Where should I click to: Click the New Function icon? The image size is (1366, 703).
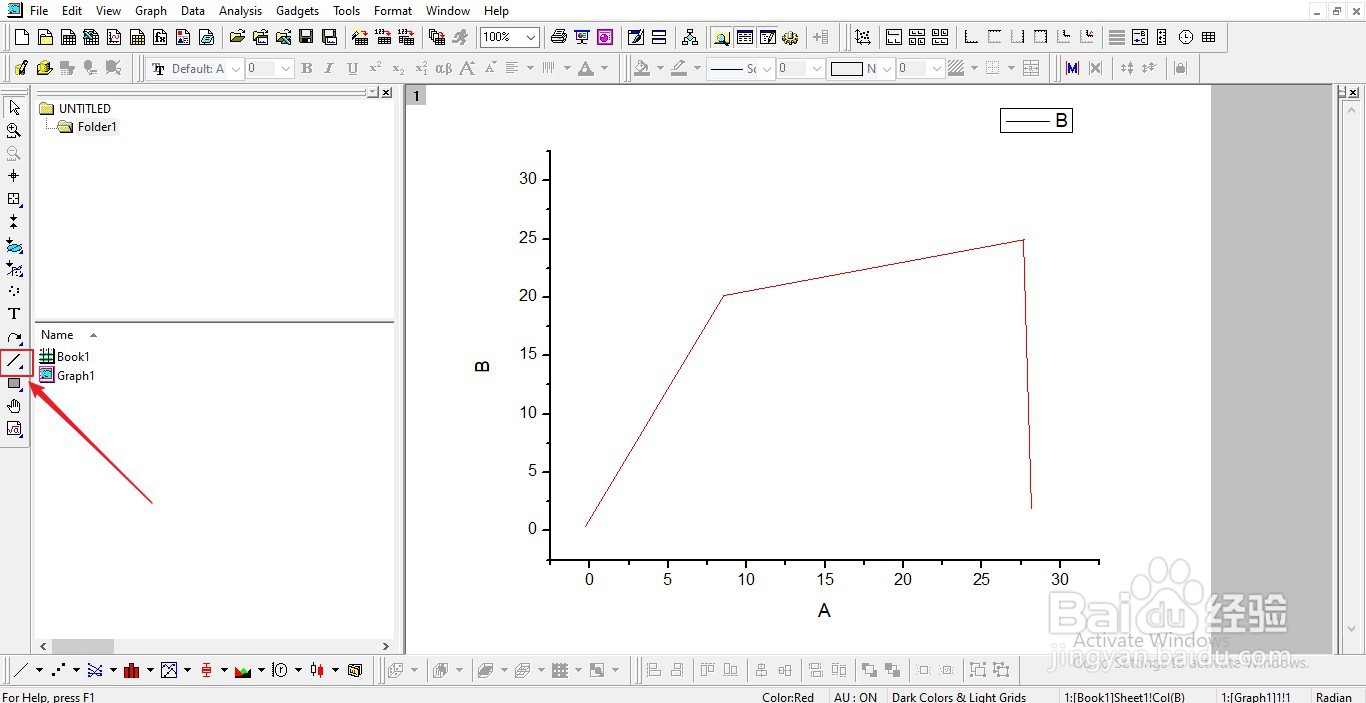point(160,38)
